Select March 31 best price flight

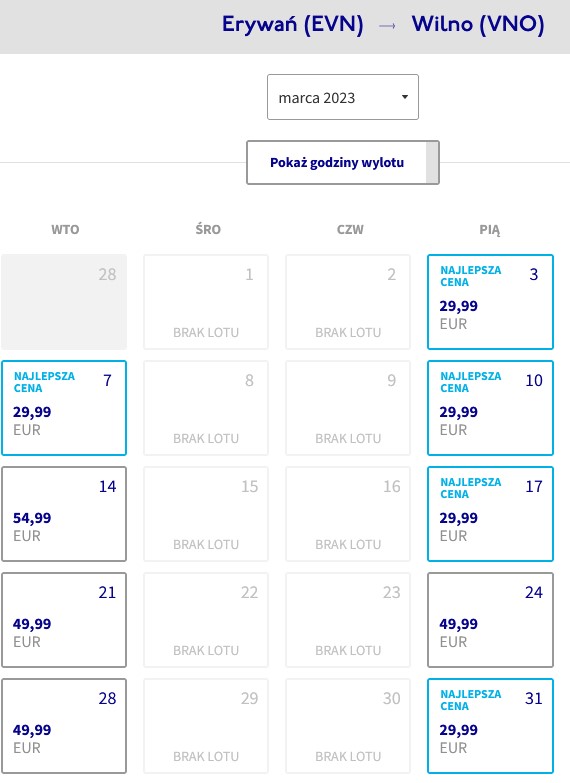(491, 726)
